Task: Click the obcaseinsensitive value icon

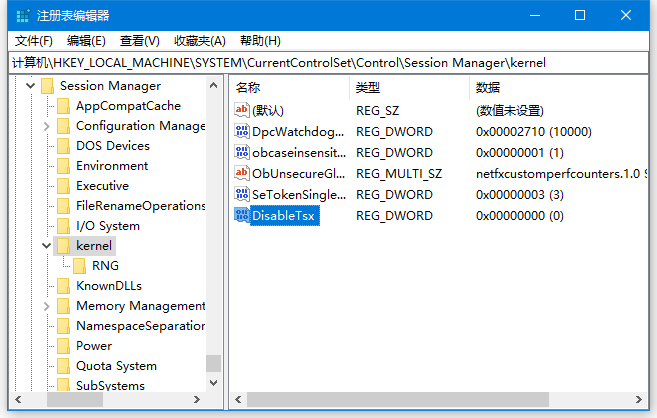Action: [x=241, y=152]
